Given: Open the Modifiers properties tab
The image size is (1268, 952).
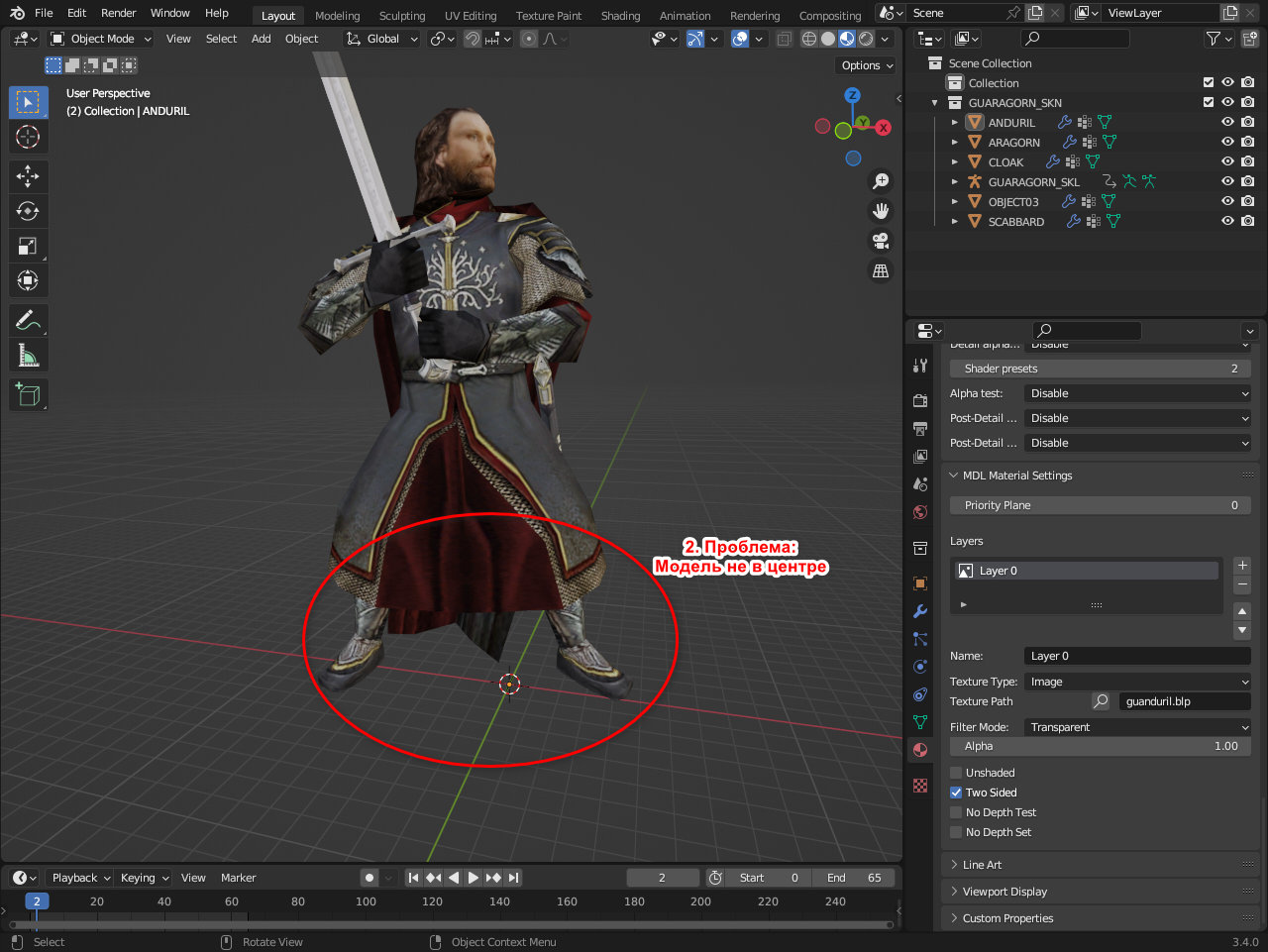Looking at the screenshot, I should point(920,611).
